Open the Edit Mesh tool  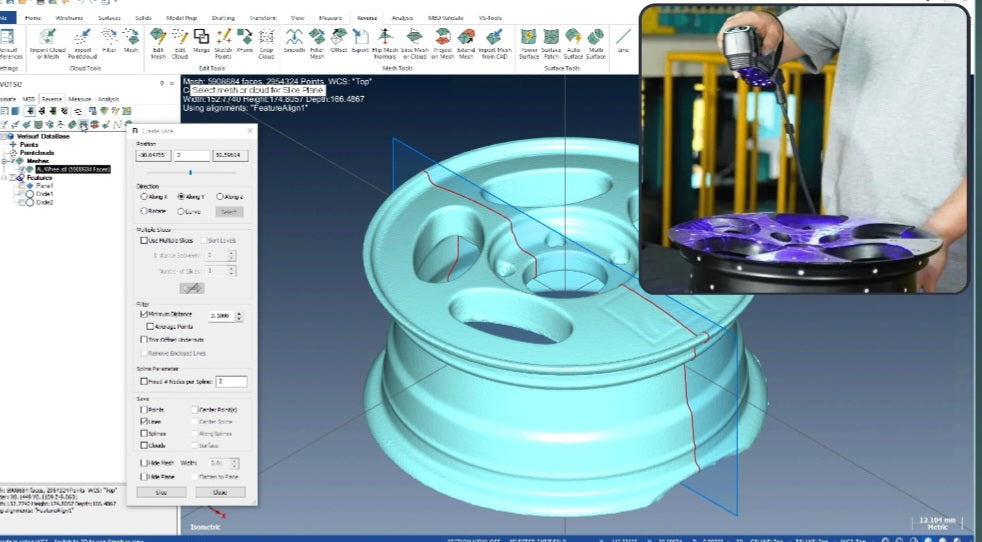(158, 44)
